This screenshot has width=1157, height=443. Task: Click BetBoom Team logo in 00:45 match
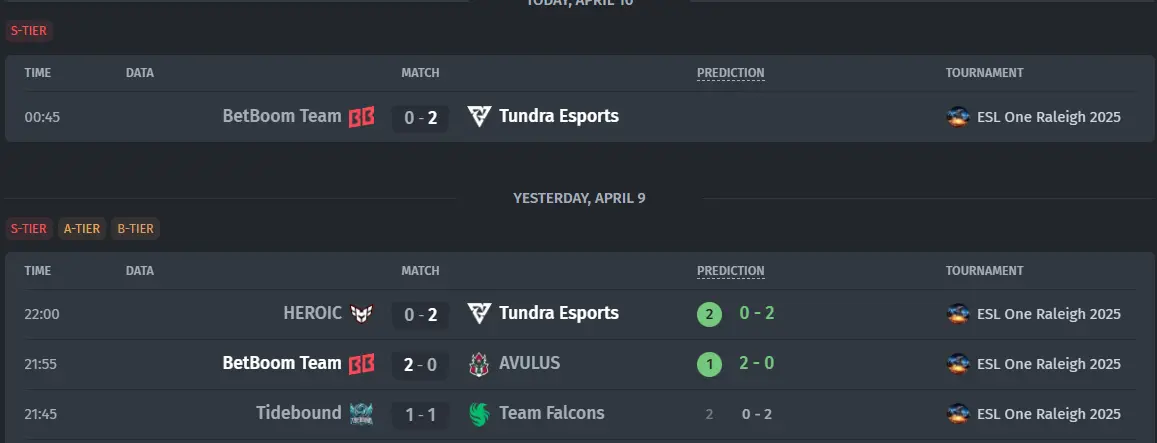[362, 117]
